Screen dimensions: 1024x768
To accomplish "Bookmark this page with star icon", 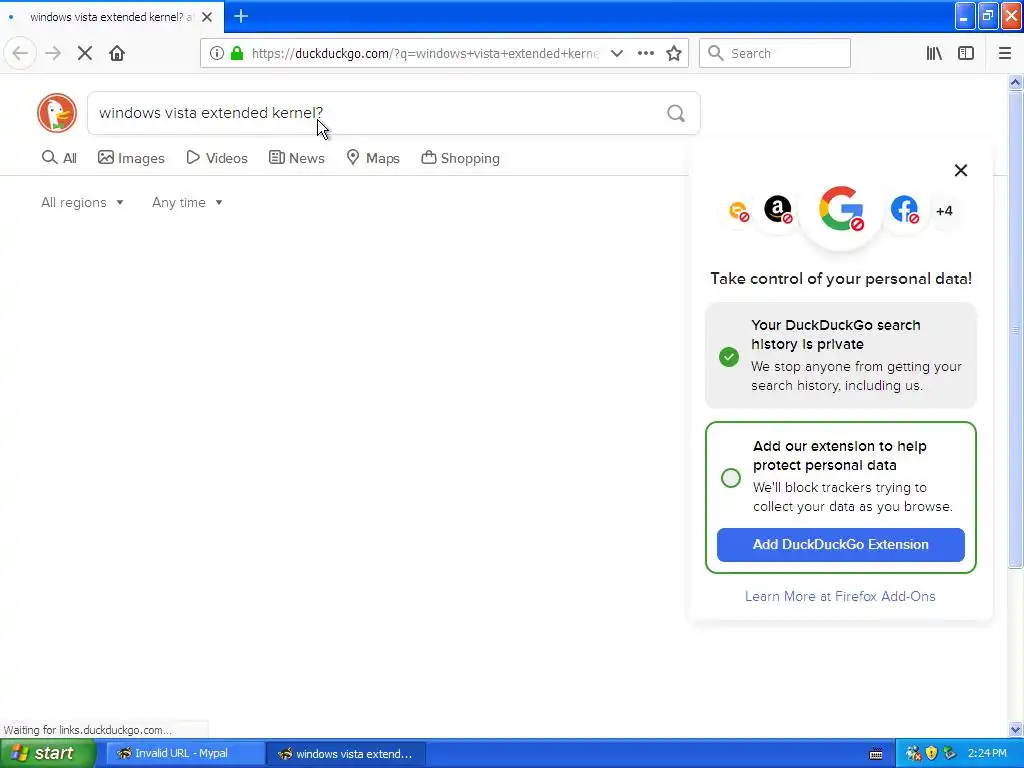I will [x=674, y=53].
